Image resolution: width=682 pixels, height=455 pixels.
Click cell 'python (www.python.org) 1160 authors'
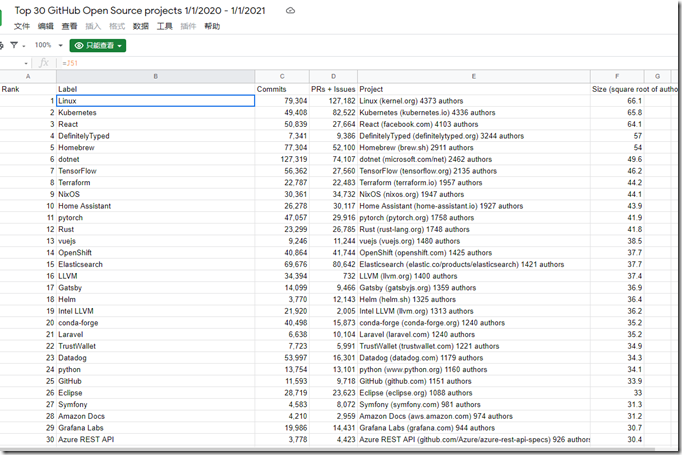tap(474, 370)
